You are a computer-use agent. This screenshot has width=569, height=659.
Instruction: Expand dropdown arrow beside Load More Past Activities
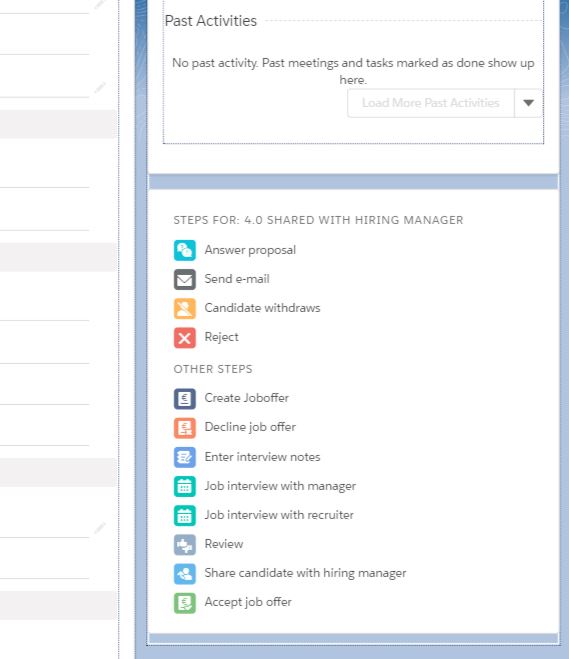tap(528, 103)
